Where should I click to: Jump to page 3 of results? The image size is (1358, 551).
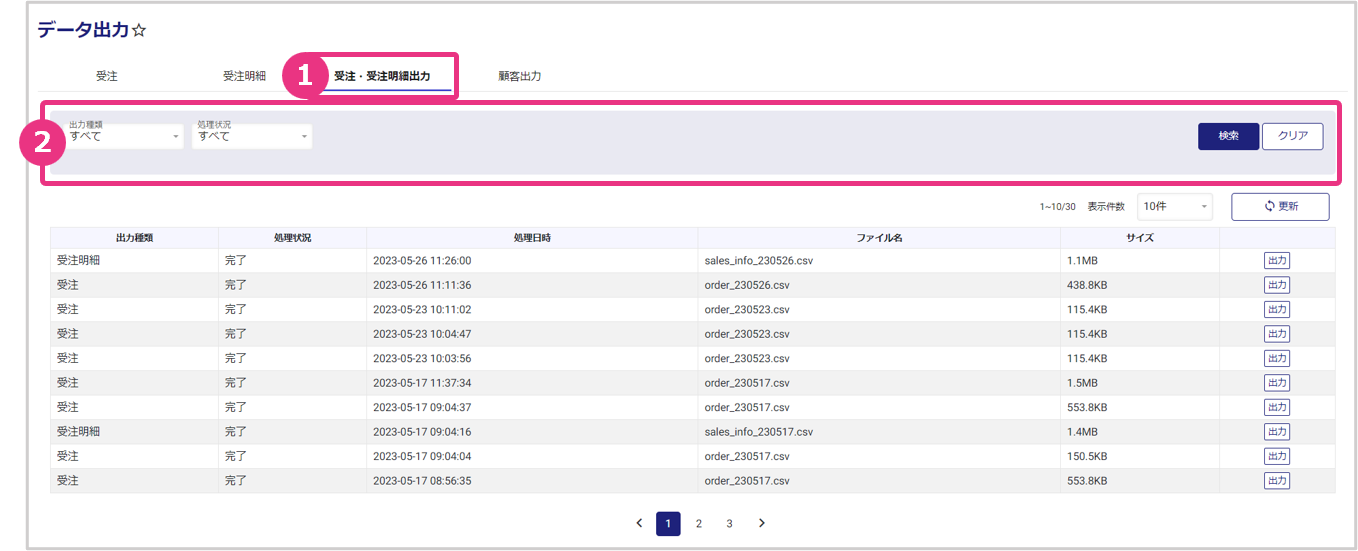(729, 523)
